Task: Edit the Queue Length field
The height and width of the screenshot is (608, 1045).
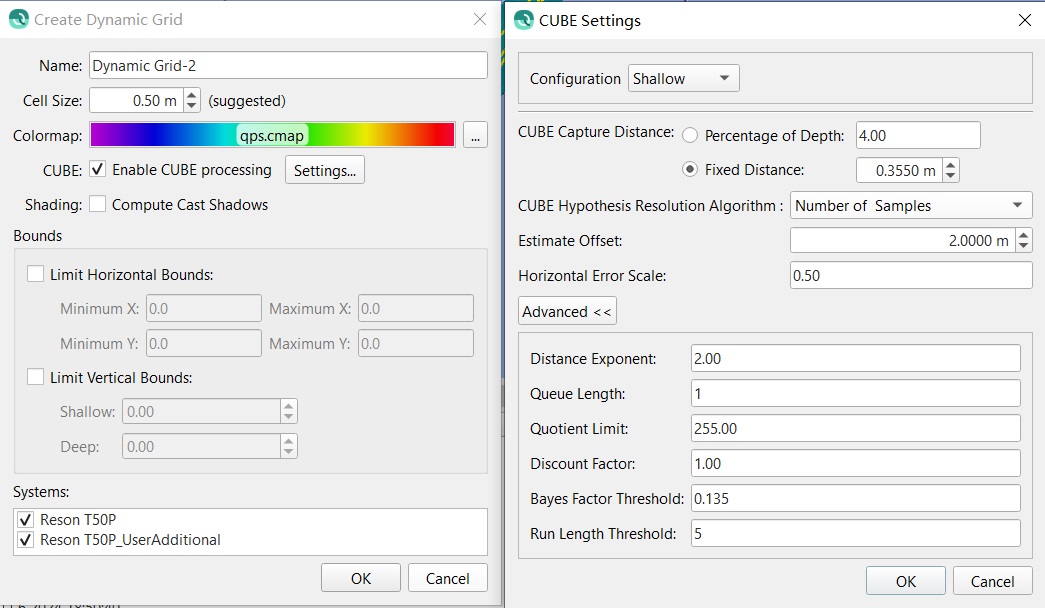Action: tap(856, 393)
